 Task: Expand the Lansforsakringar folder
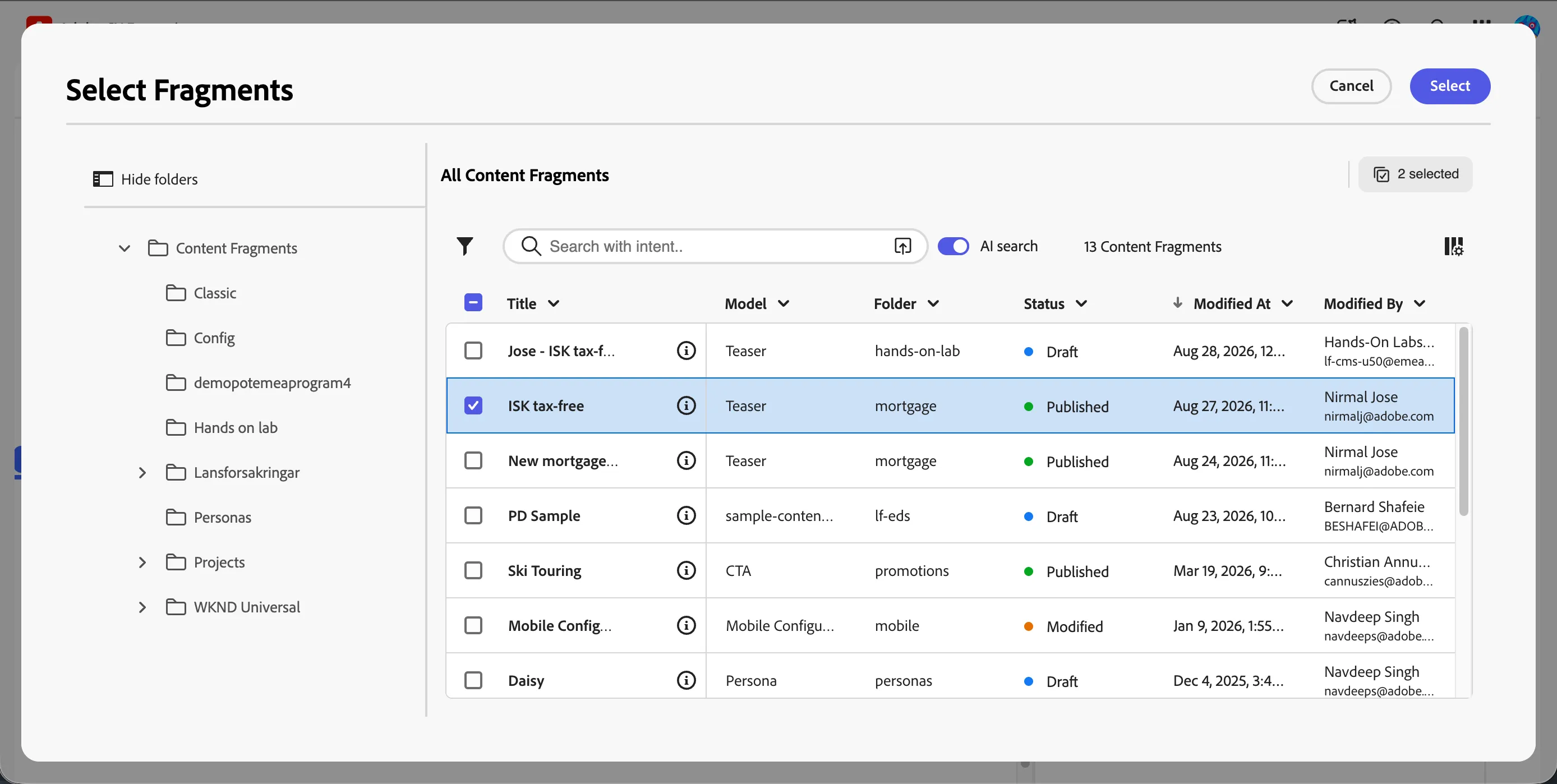tap(142, 473)
